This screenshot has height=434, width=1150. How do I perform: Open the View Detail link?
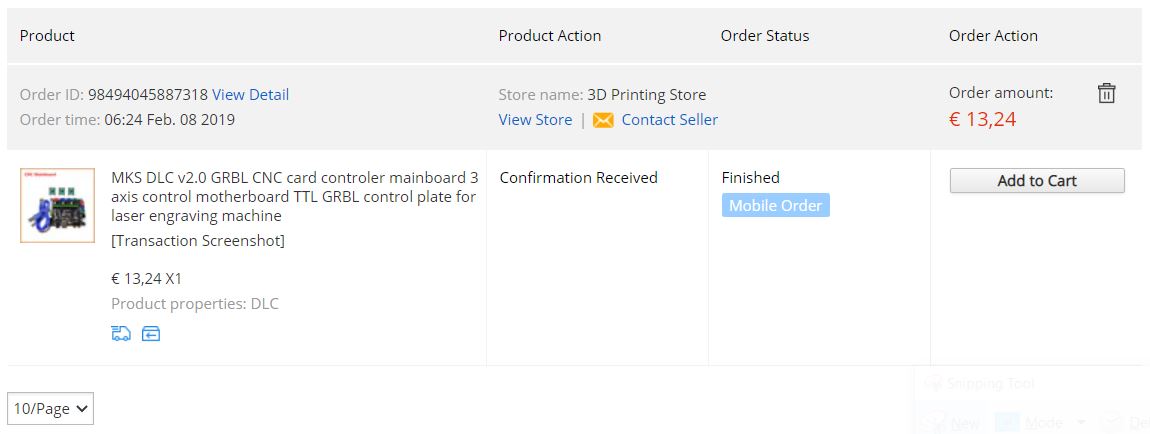coord(250,95)
